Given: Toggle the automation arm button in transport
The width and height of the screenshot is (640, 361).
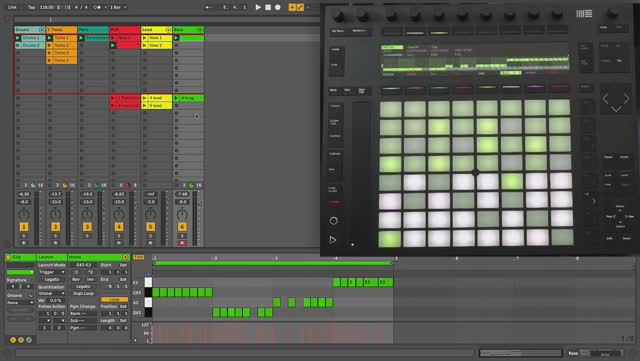Looking at the screenshot, I should (x=300, y=7).
